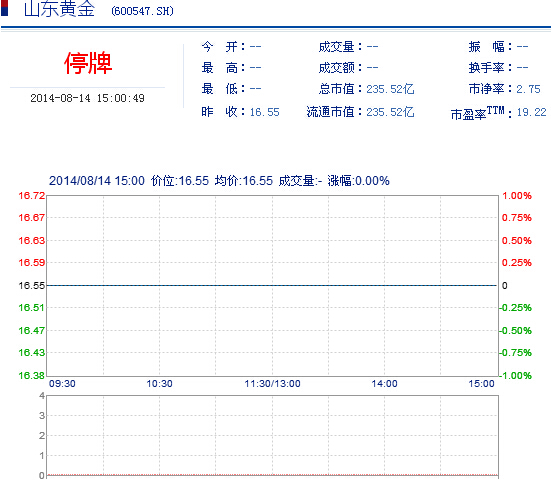Image resolution: width=551 pixels, height=482 pixels.
Task: Click the 市盈率TTM value 19.22
Action: click(x=531, y=112)
